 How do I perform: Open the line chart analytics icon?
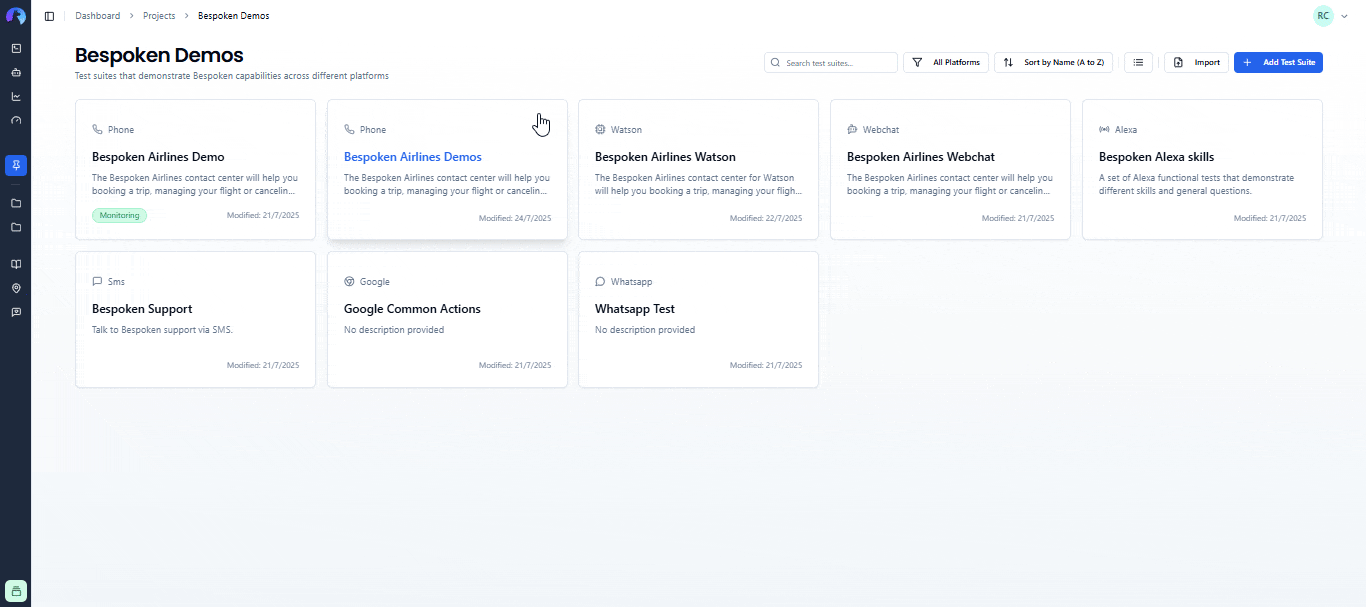(x=16, y=96)
